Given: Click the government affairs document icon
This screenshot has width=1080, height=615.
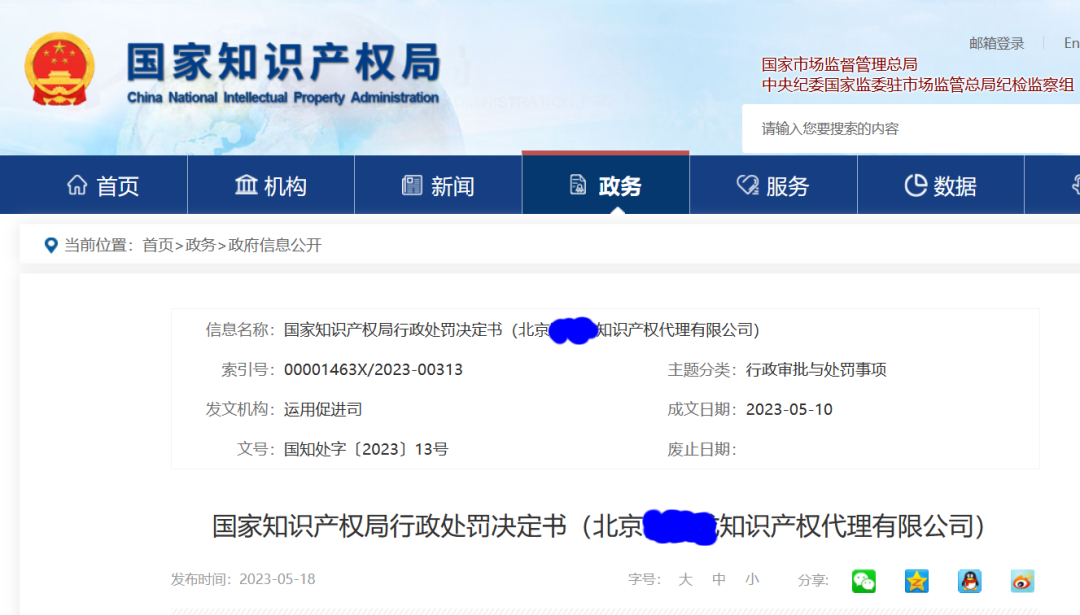Looking at the screenshot, I should click(578, 185).
